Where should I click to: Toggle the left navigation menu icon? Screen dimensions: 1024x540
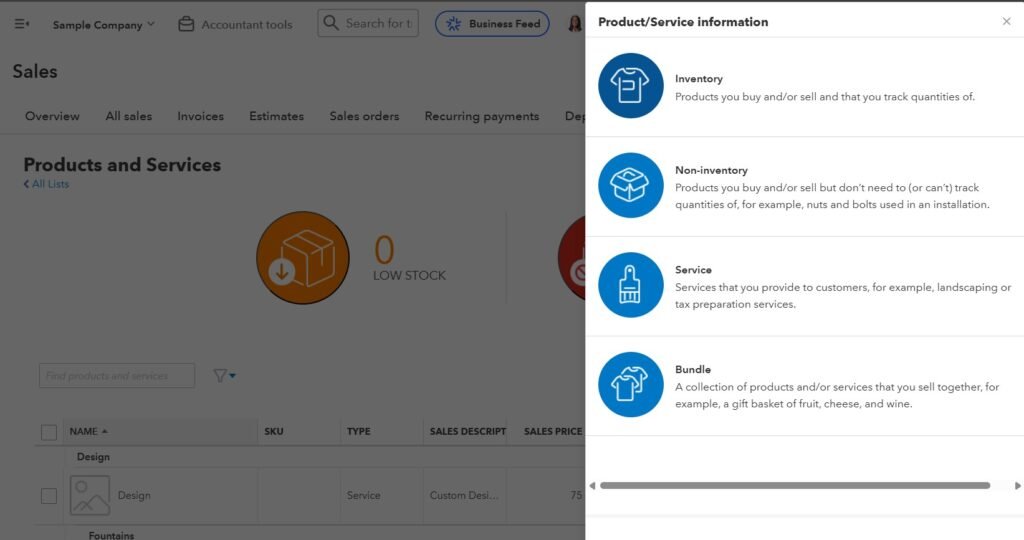[22, 24]
